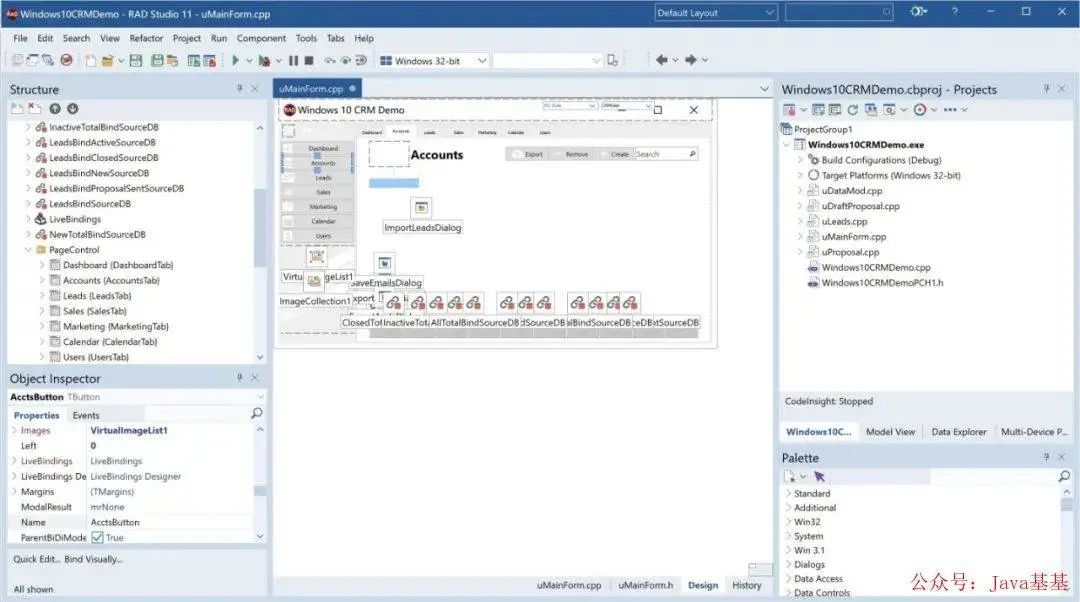The height and width of the screenshot is (602, 1080).
Task: Click the red circle stop icon in toolbar
Action: point(66,61)
